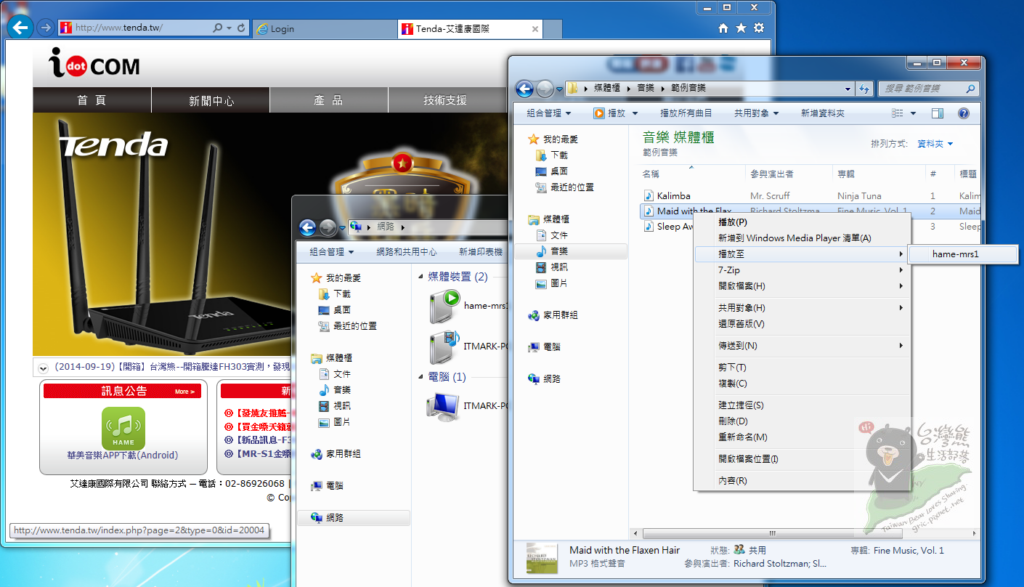Select ITMARK-PC computer icon under 電腦
The width and height of the screenshot is (1024, 587).
443,405
